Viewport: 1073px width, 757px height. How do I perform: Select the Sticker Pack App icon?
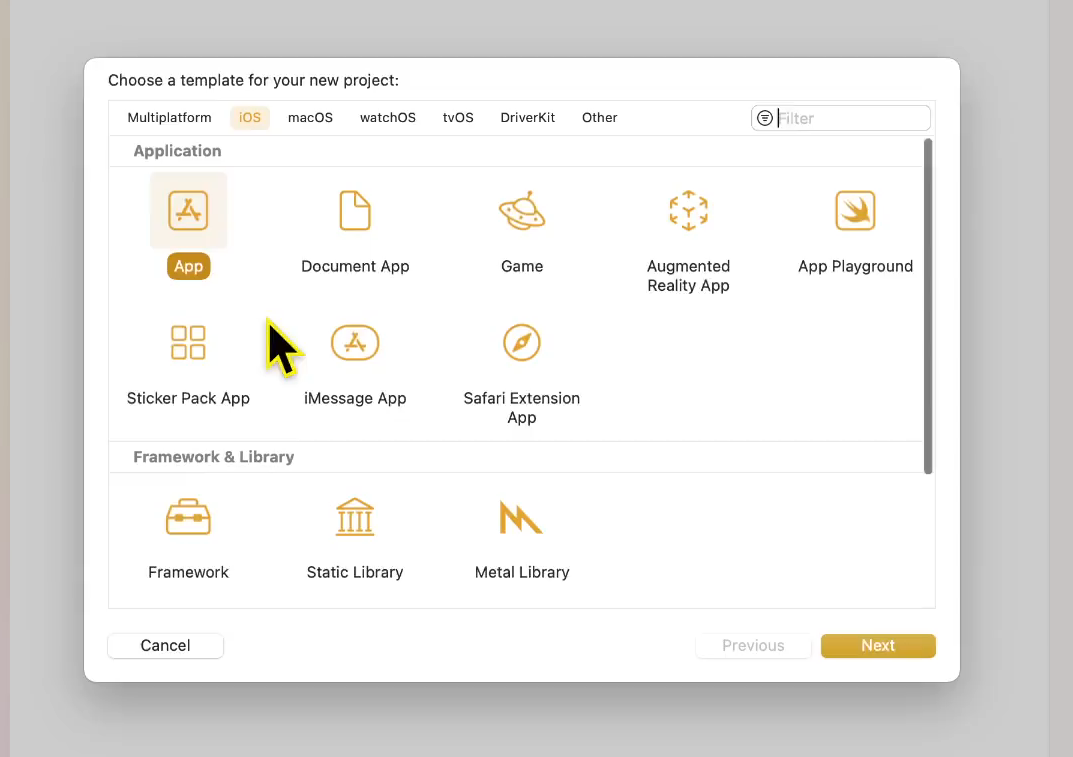tap(188, 342)
